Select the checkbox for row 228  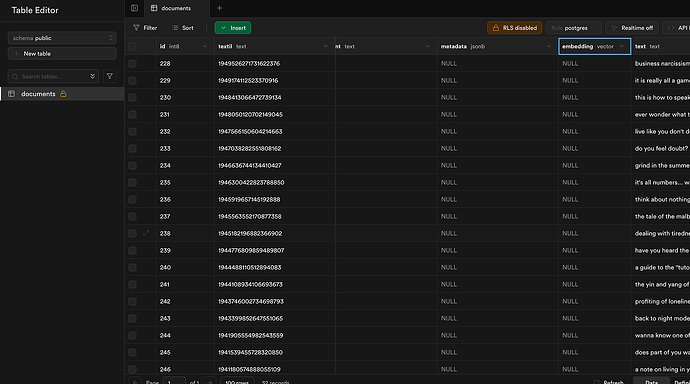pos(132,63)
